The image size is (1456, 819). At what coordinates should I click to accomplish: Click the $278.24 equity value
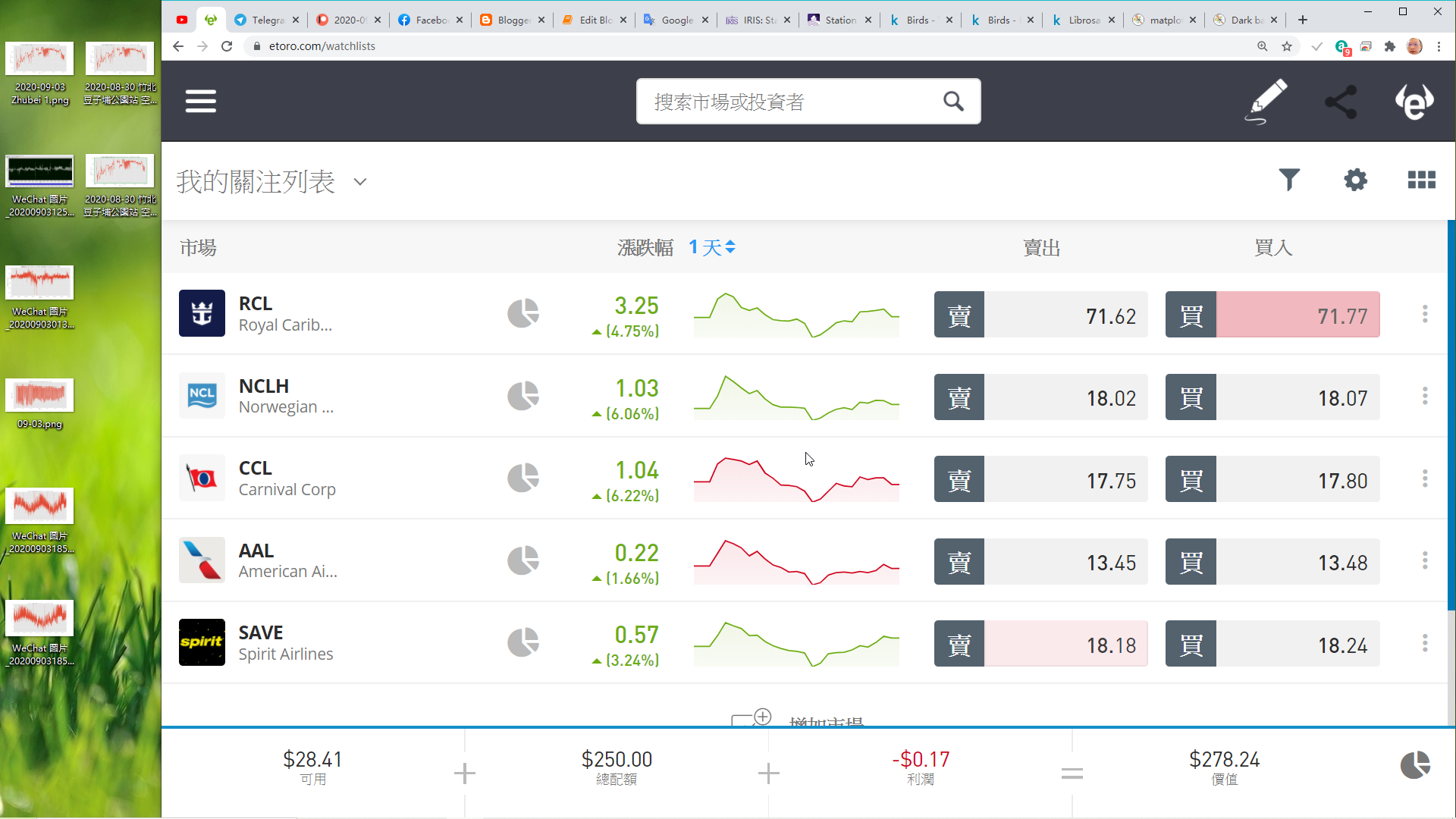click(1224, 759)
